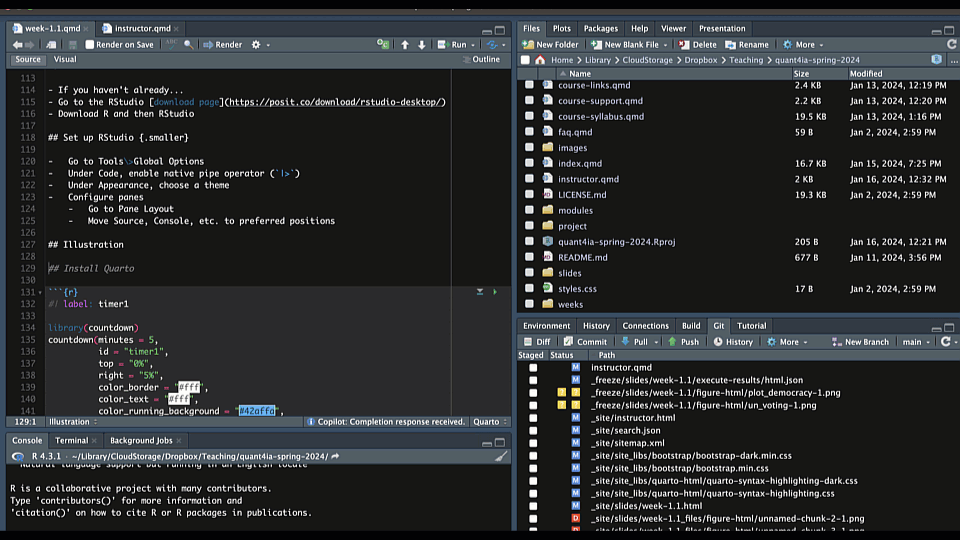Go back to previous source location
Viewport: 960px width, 540px height.
coord(17,45)
